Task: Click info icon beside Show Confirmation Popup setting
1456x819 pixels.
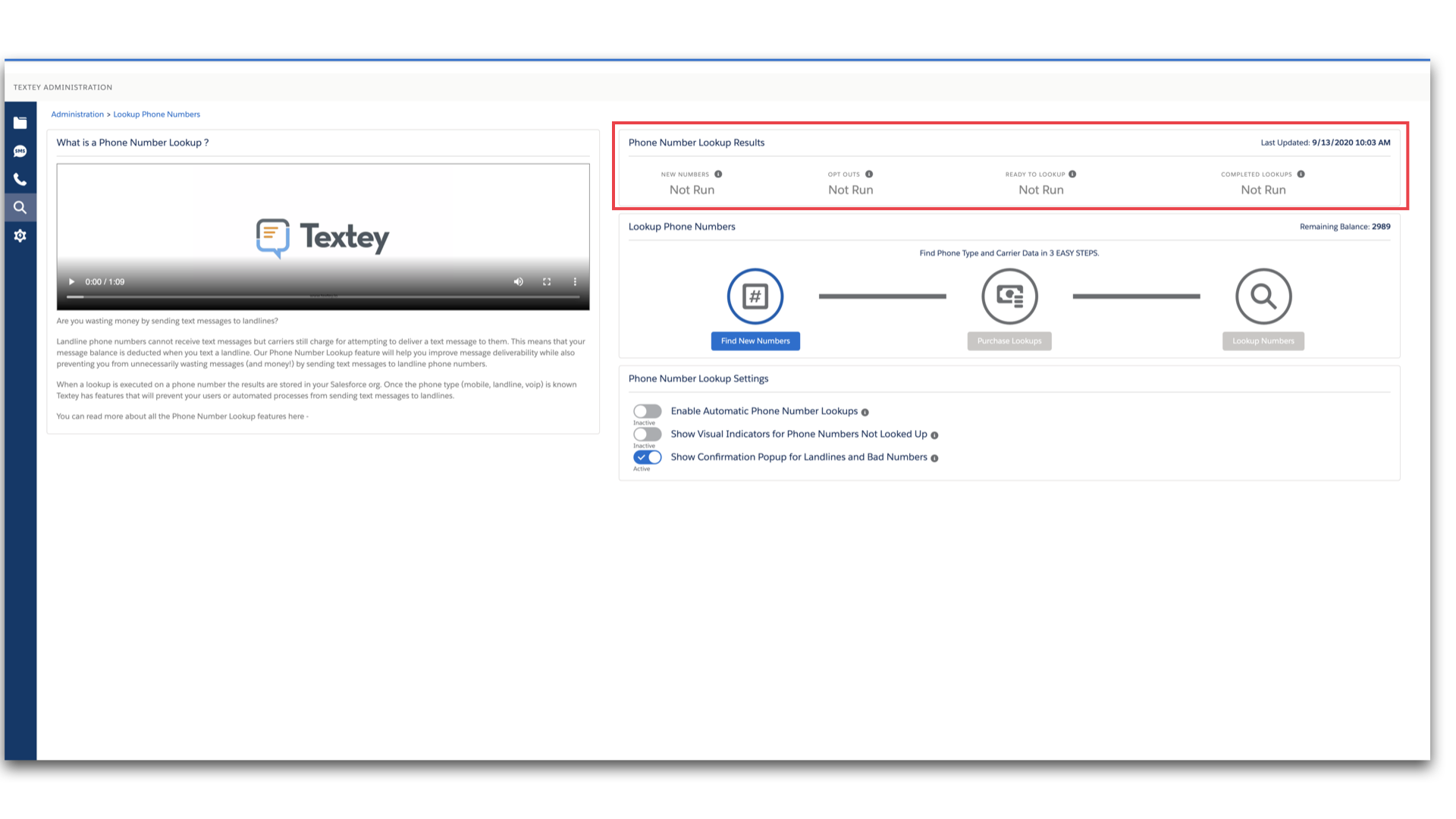Action: click(934, 459)
